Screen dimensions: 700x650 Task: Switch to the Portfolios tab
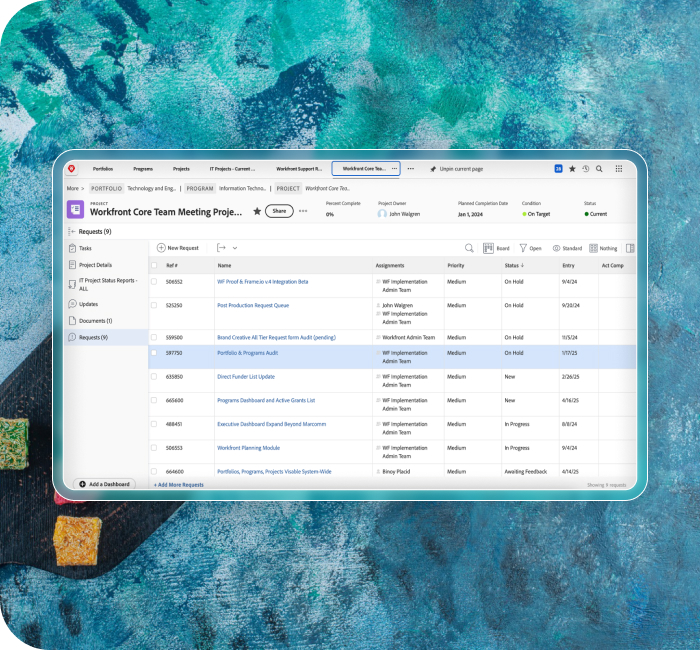103,169
